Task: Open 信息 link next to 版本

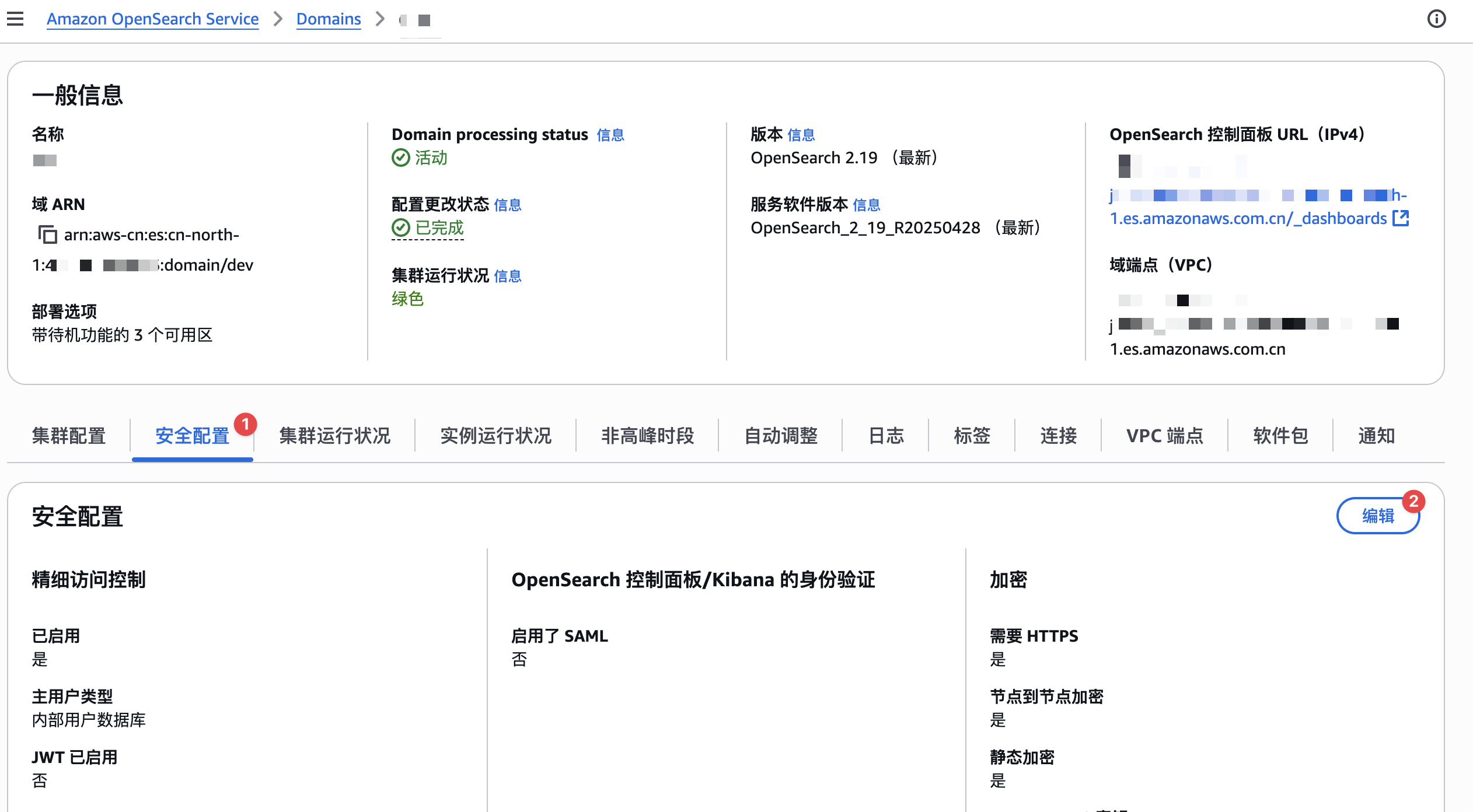Action: [801, 135]
